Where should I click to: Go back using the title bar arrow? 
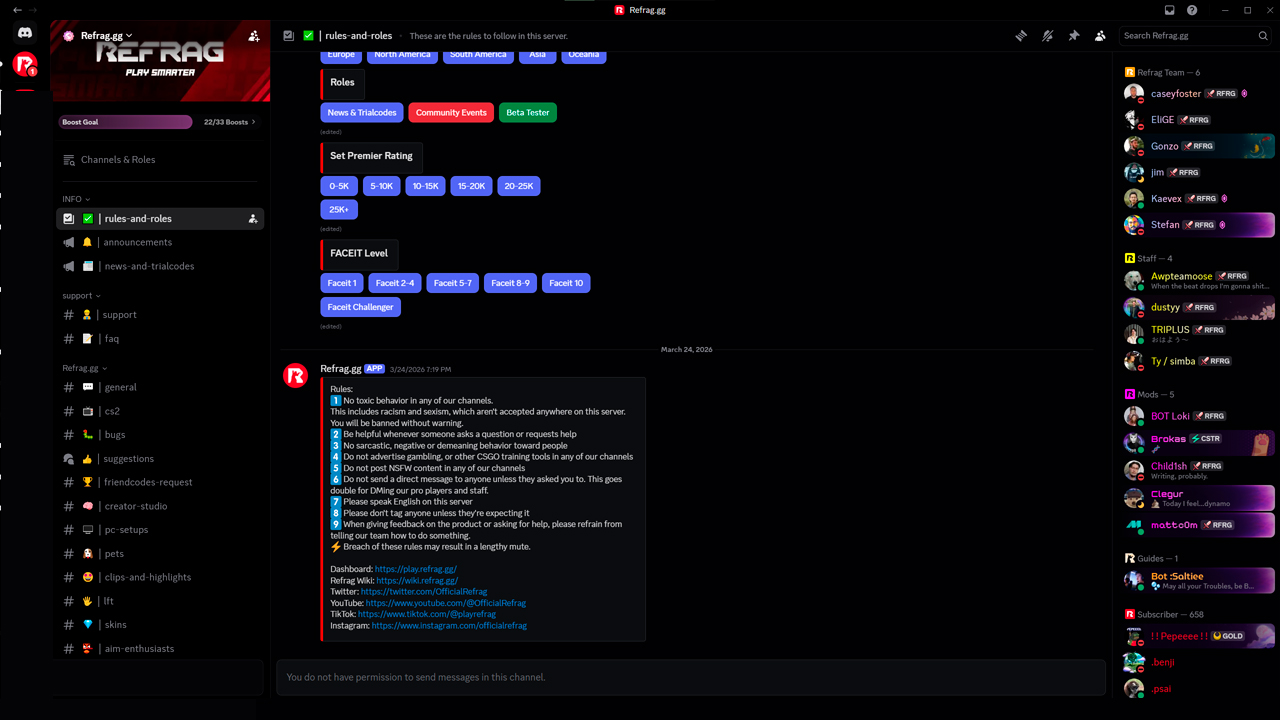[x=17, y=10]
